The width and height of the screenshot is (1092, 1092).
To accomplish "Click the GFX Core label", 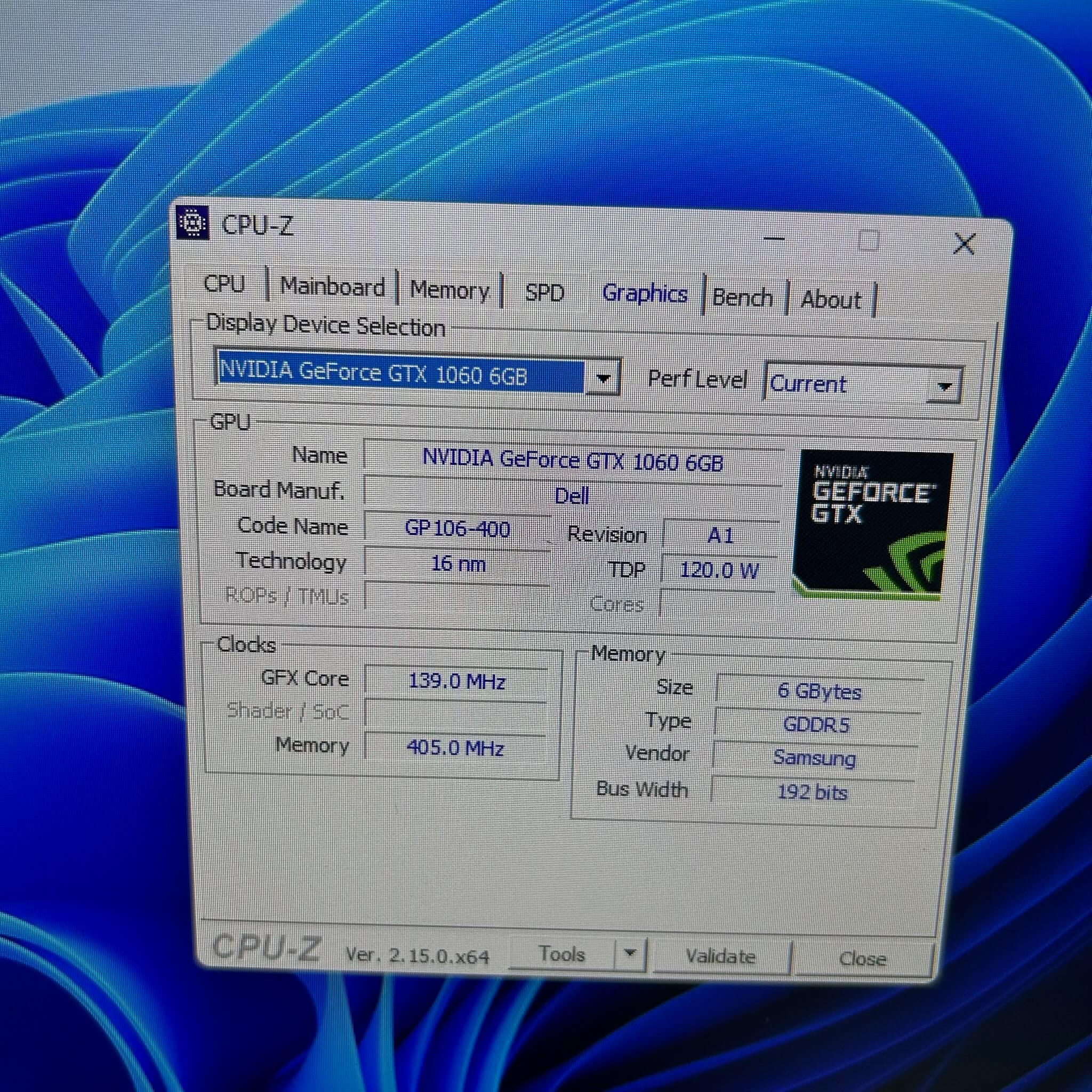I will pyautogui.click(x=304, y=678).
